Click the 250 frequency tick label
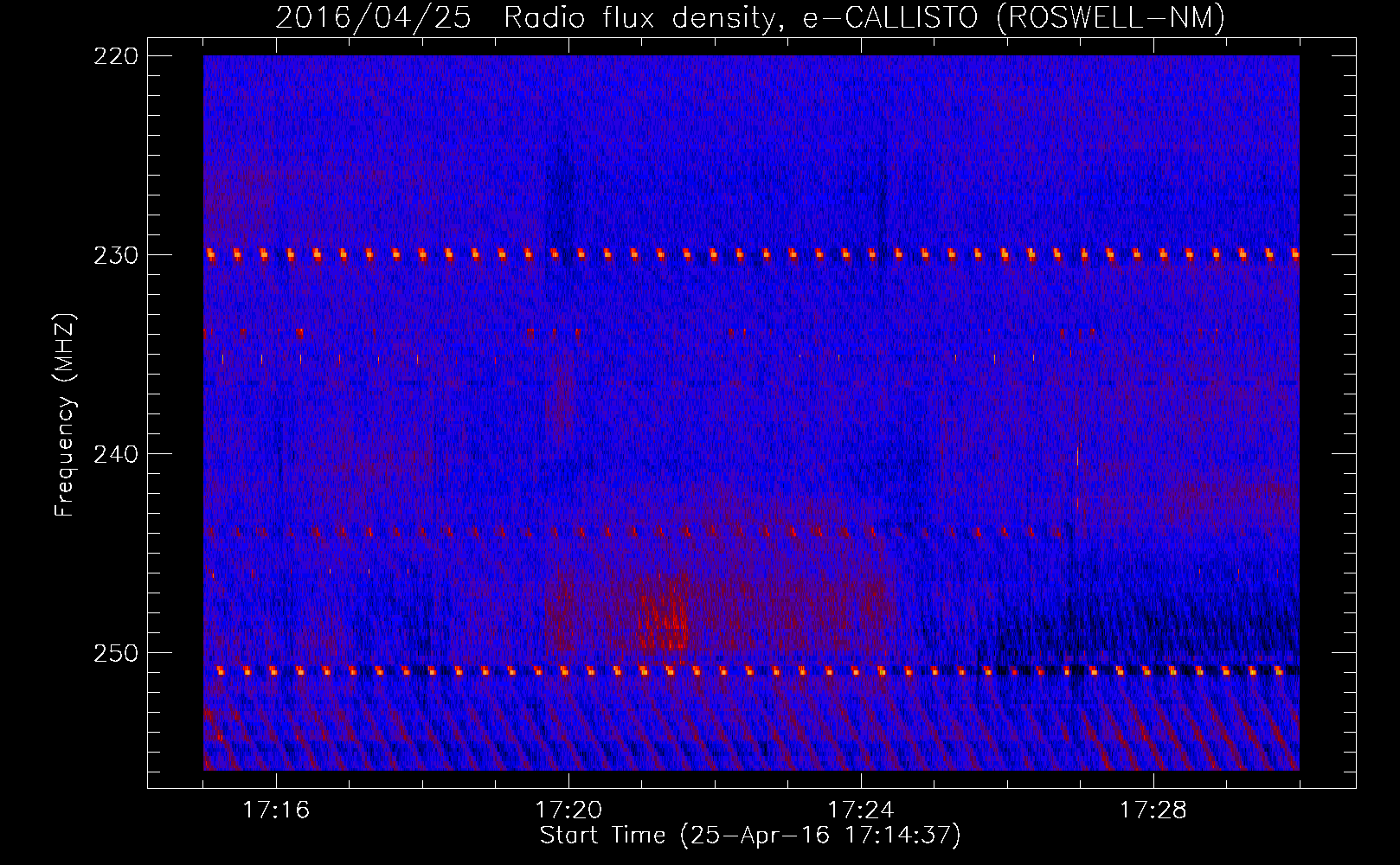This screenshot has width=1400, height=865. click(x=116, y=653)
